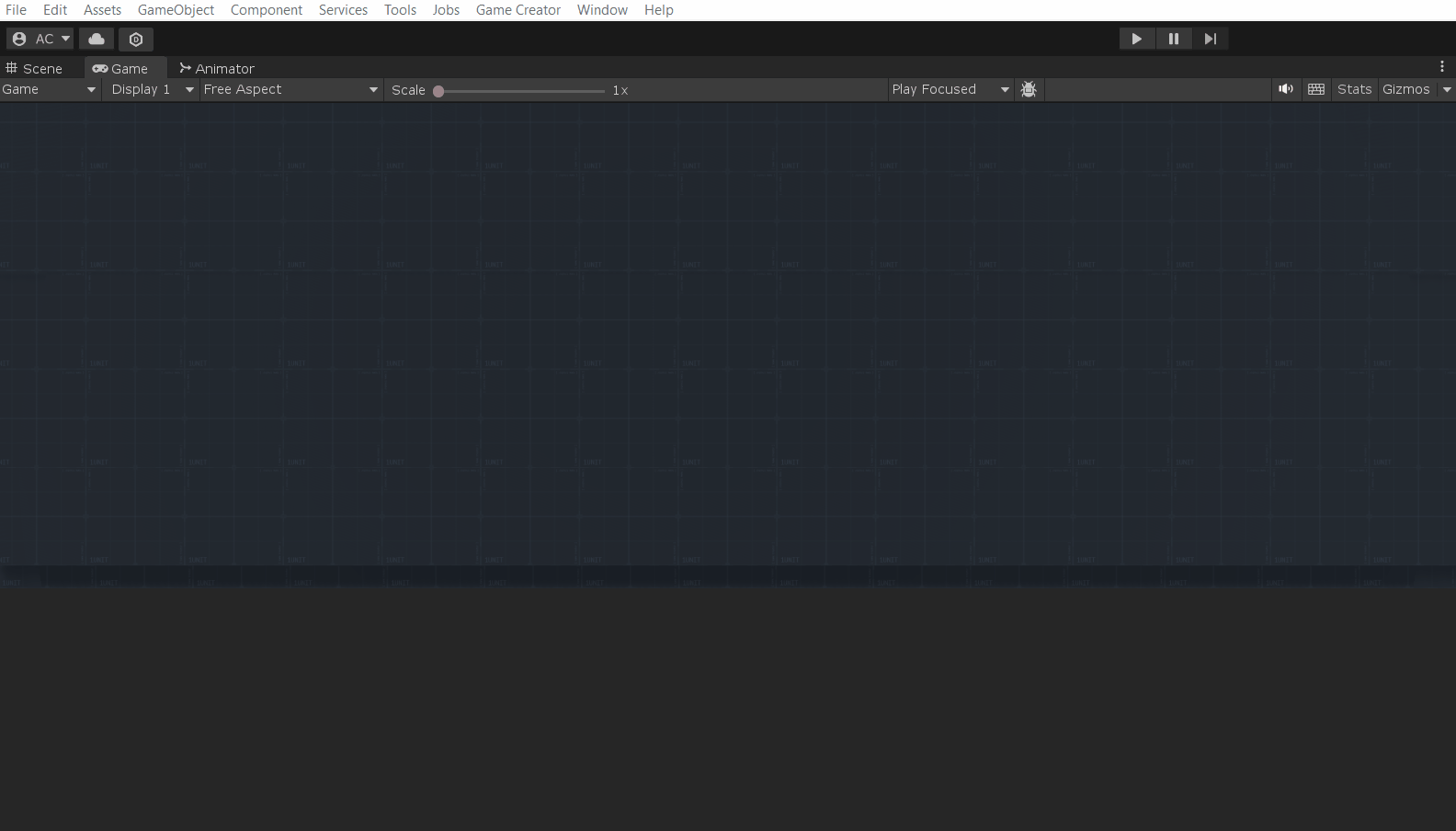This screenshot has height=831, width=1456.
Task: Open the Unity Cloud services icon
Action: tap(97, 39)
